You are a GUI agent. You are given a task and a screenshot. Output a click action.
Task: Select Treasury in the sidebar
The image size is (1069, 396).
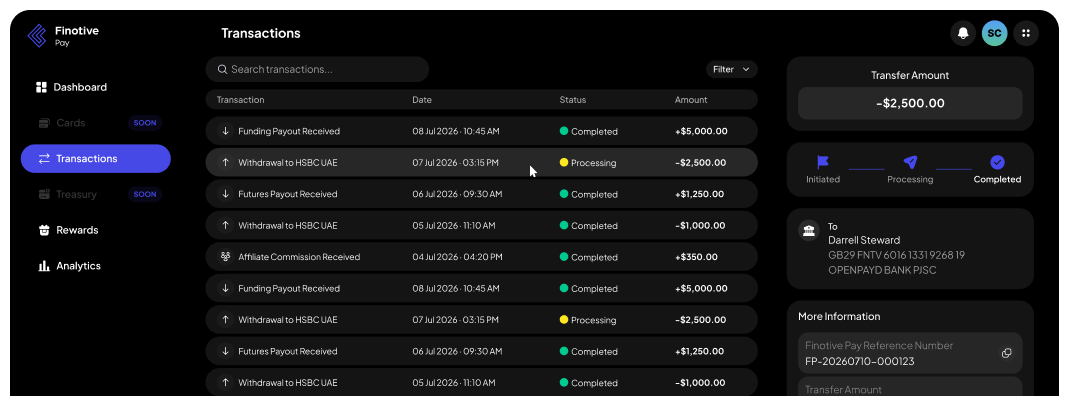tap(76, 194)
